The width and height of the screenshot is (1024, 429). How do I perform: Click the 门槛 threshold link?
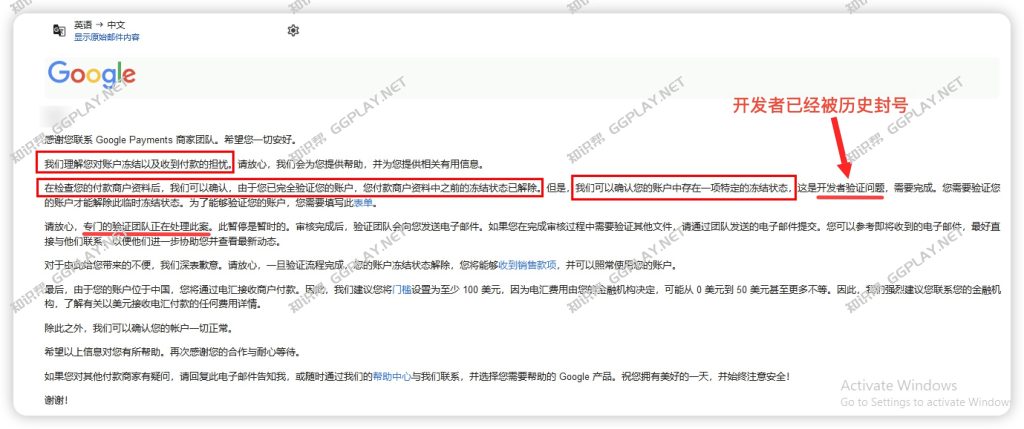click(402, 289)
